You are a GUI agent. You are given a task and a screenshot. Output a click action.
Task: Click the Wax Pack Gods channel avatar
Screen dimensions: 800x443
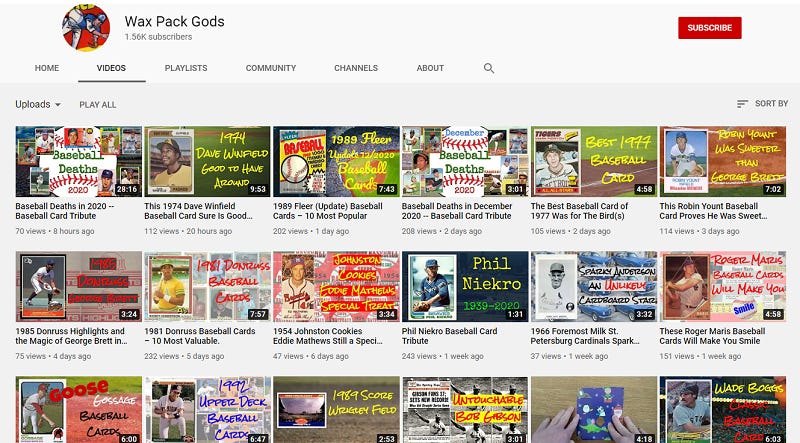[86, 27]
